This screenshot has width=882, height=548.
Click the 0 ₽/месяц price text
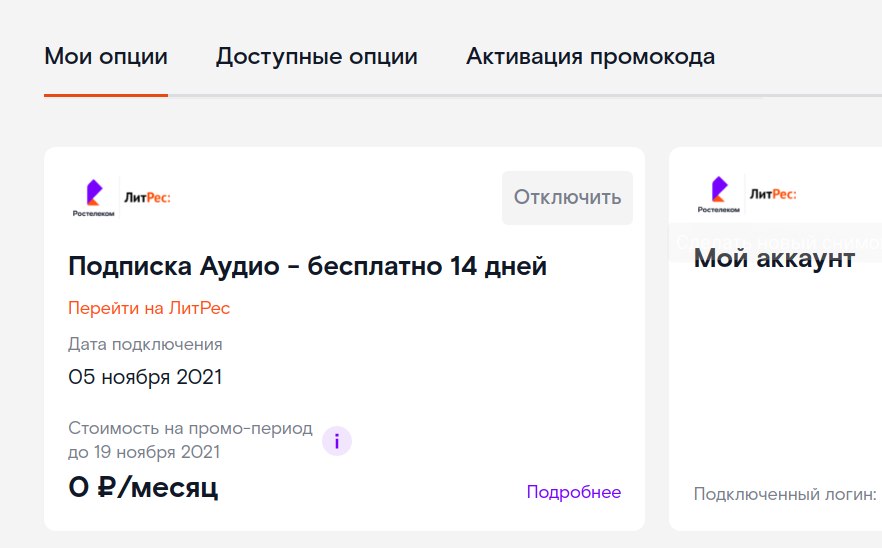point(143,487)
